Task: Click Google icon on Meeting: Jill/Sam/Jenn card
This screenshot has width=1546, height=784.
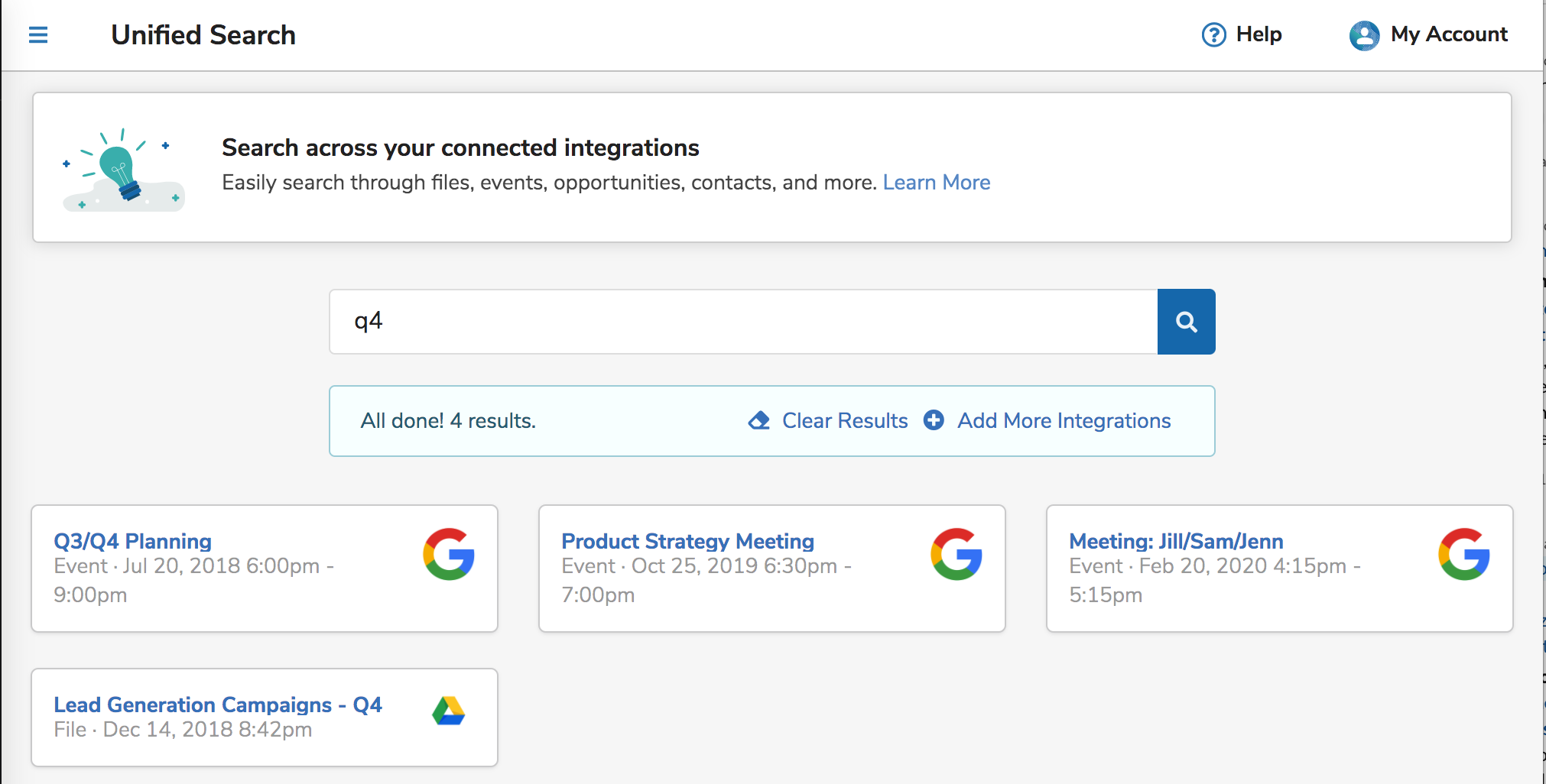Action: [x=1464, y=554]
